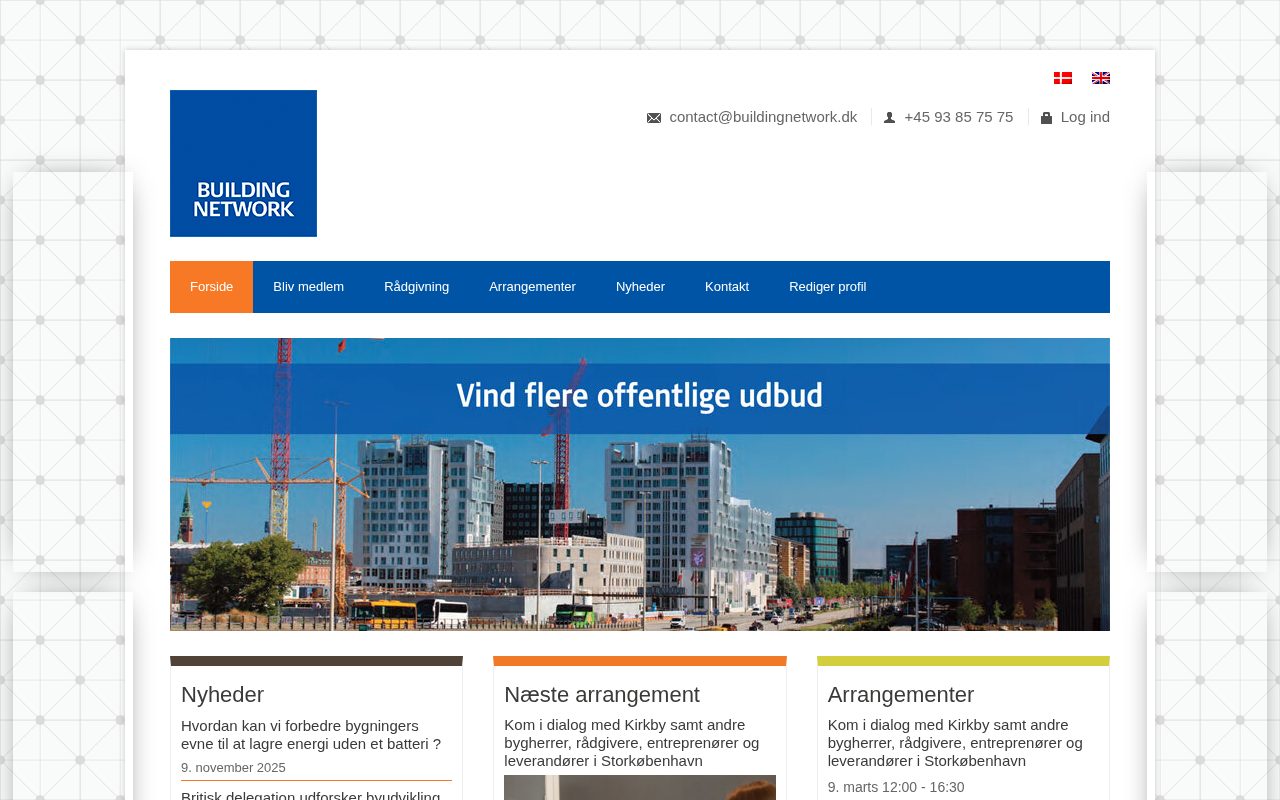Go to the Forside menu item
This screenshot has width=1280, height=800.
(x=211, y=287)
